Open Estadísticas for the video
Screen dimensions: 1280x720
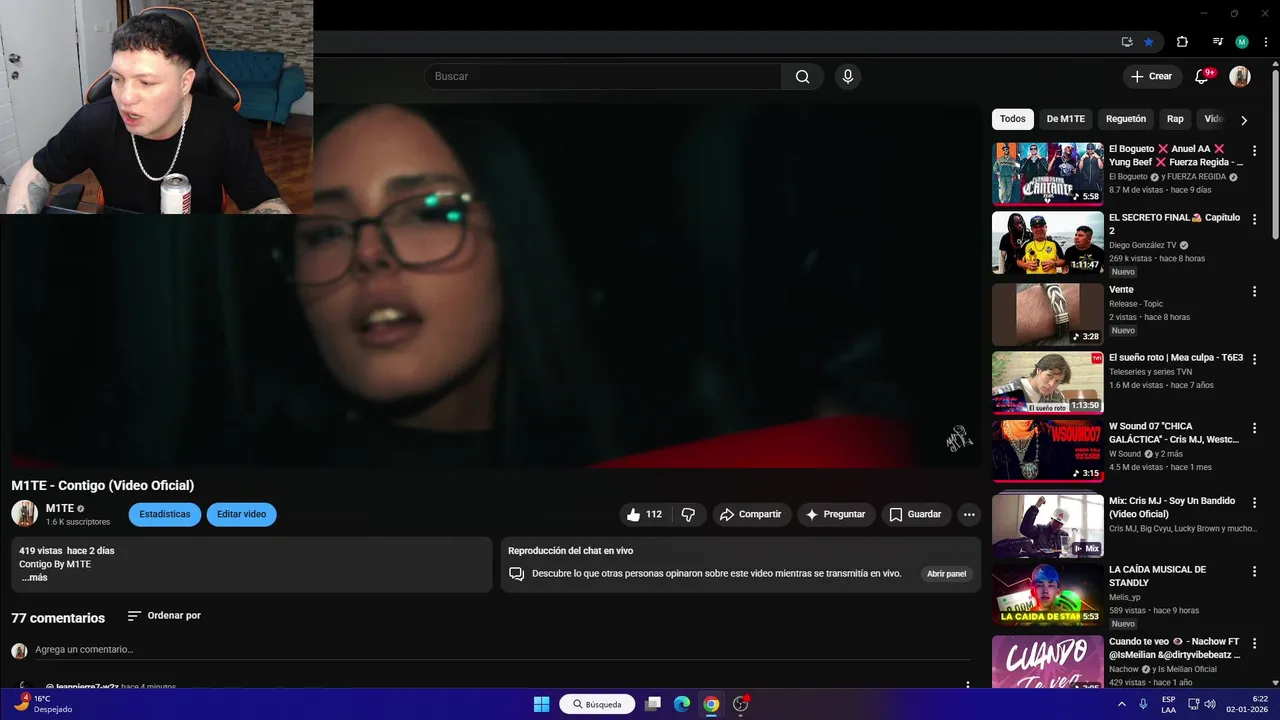165,514
